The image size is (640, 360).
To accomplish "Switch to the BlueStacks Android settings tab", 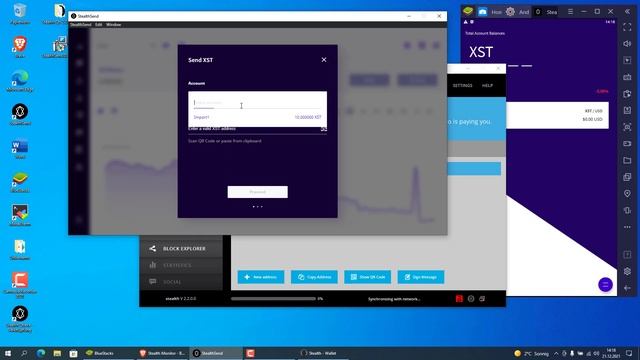I will (517, 12).
